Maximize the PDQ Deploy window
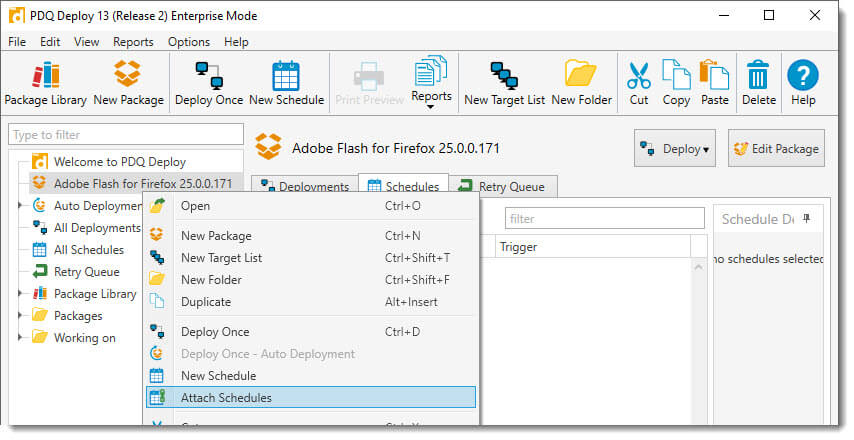The height and width of the screenshot is (440, 854). click(768, 15)
